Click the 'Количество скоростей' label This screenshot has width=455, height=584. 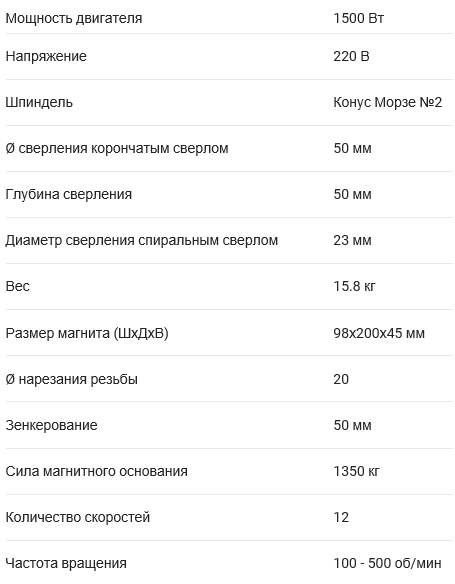[78, 518]
